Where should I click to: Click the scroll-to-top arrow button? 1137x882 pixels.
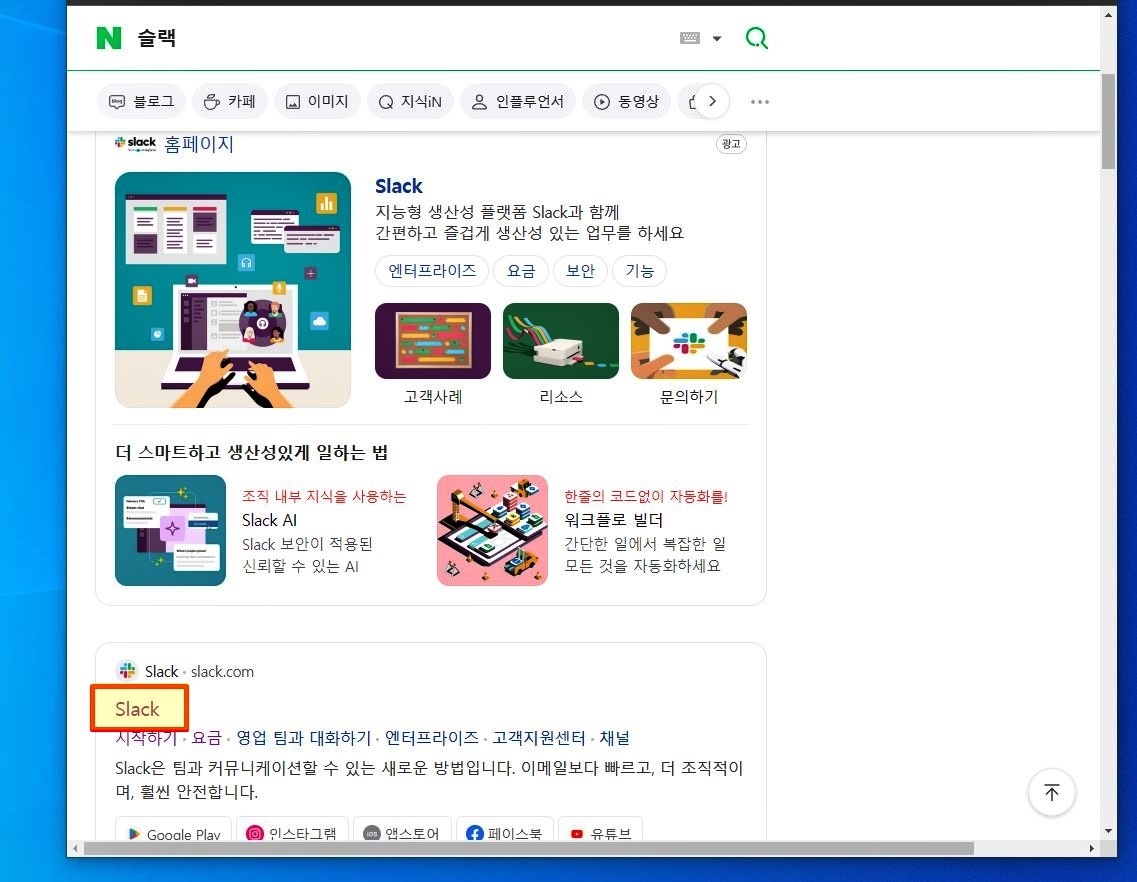tap(1051, 792)
